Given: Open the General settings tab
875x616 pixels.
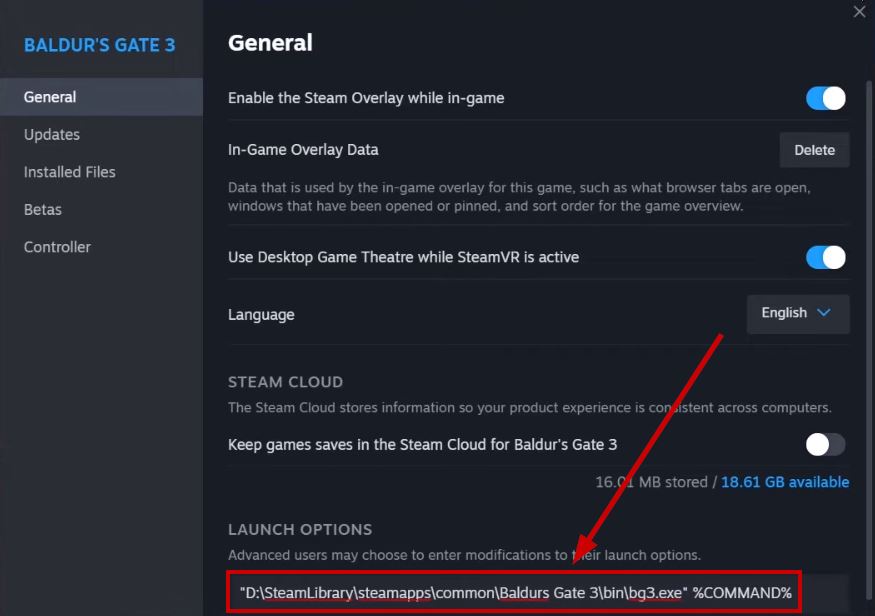Looking at the screenshot, I should [50, 97].
